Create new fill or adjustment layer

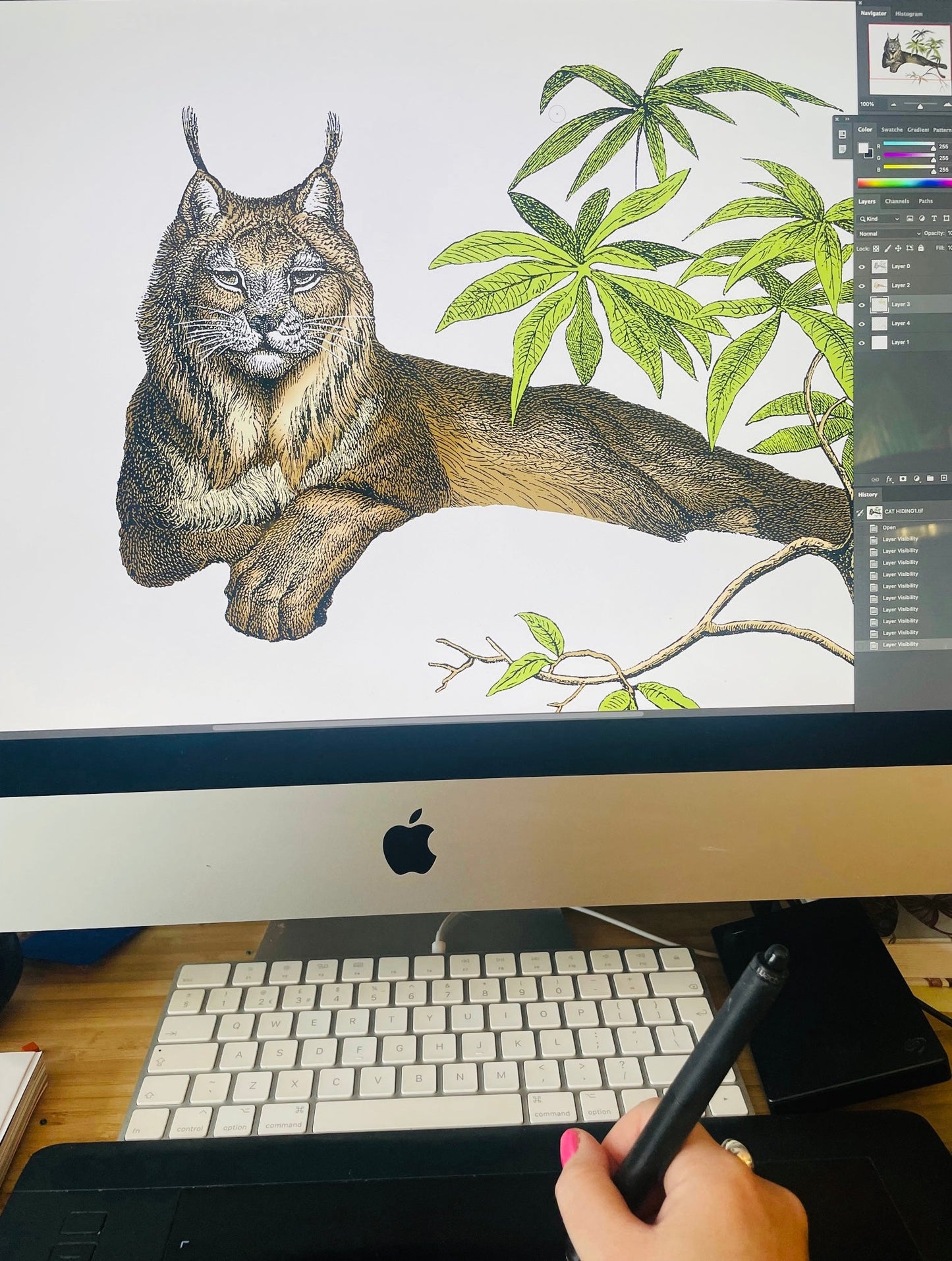coord(916,479)
